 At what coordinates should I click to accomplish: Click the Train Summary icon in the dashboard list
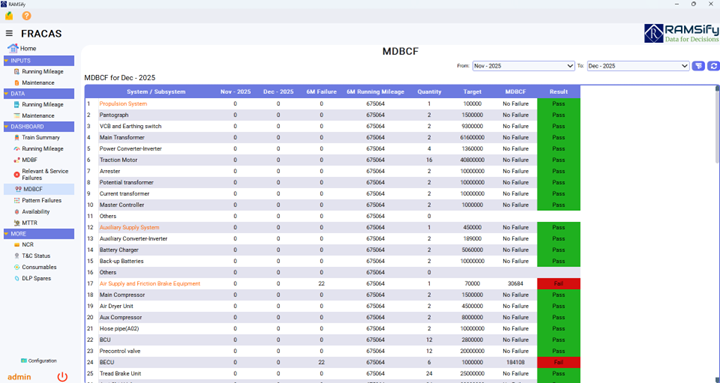(x=17, y=137)
